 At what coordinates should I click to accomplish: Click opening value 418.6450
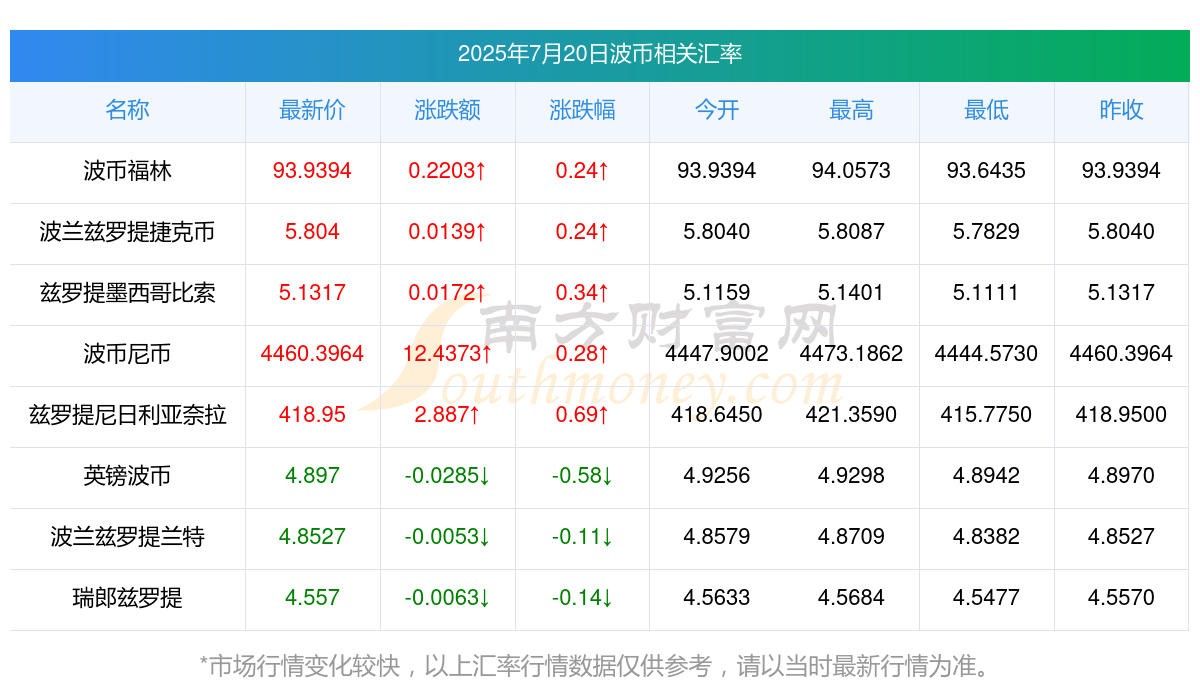[x=717, y=415]
